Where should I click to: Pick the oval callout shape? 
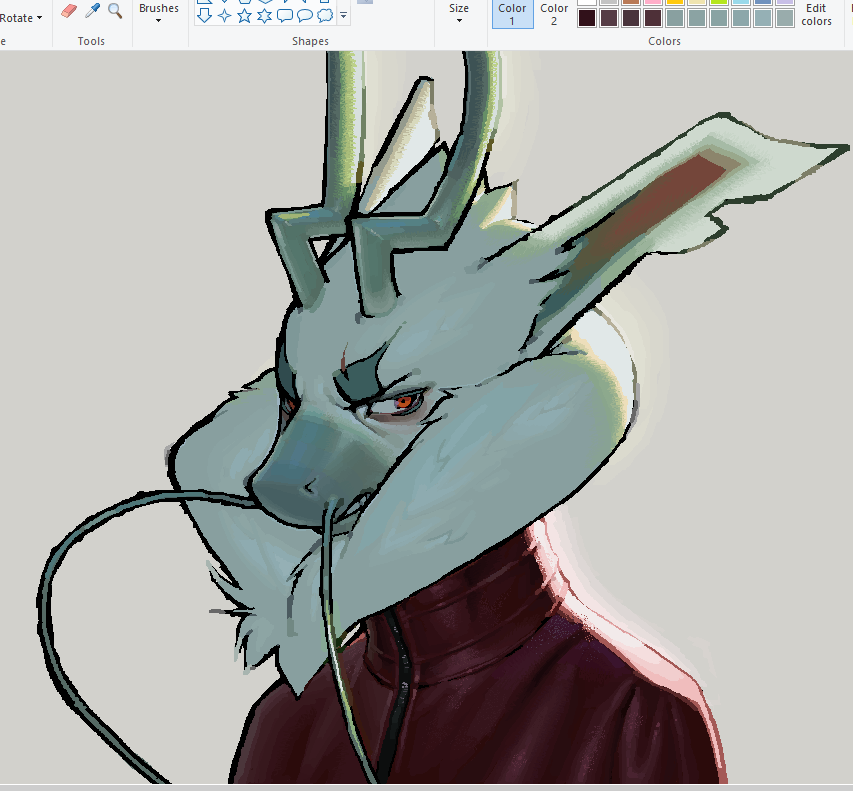point(305,16)
